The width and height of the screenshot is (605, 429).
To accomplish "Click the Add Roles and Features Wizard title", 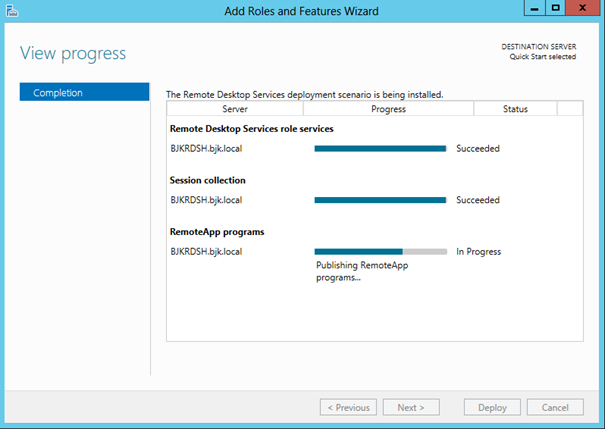I will (301, 11).
